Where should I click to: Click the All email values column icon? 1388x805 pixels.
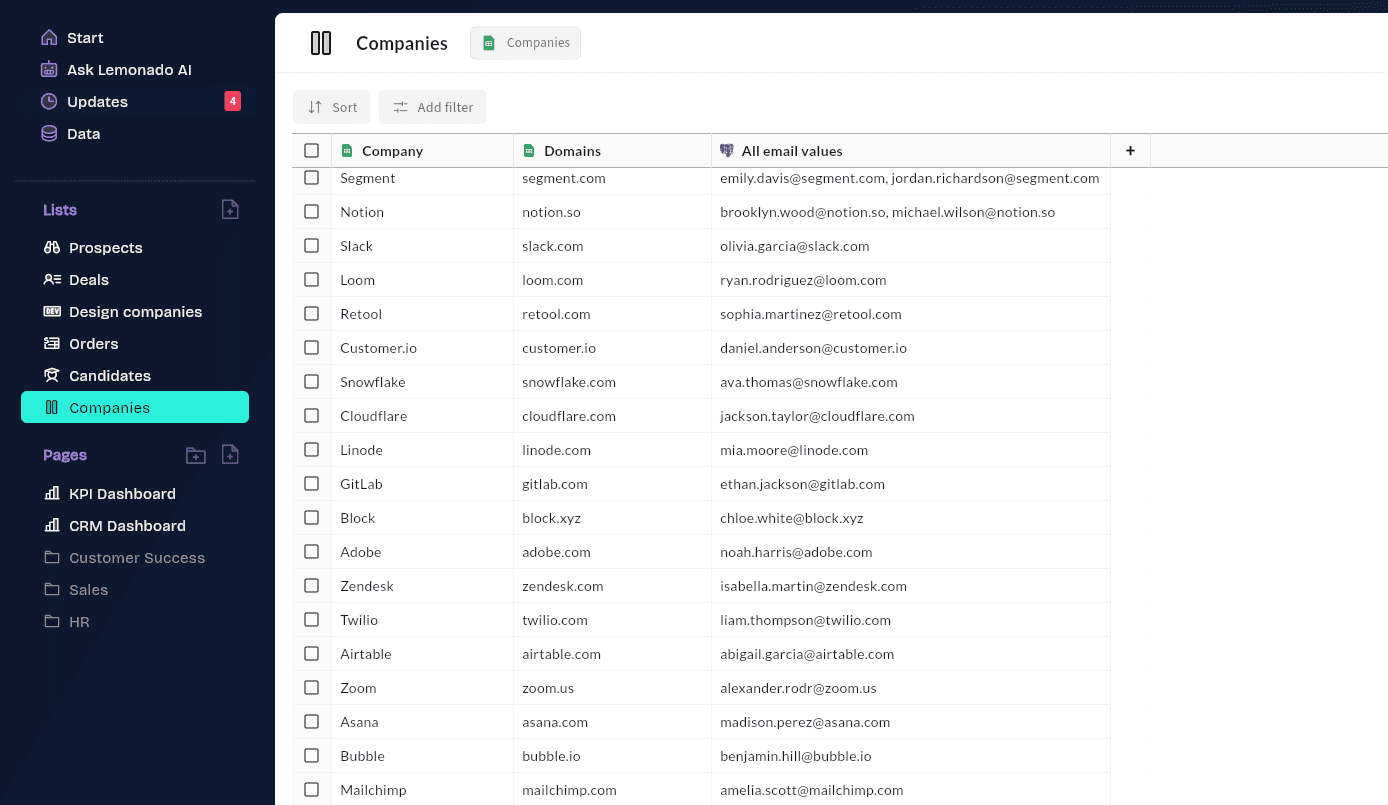click(727, 151)
